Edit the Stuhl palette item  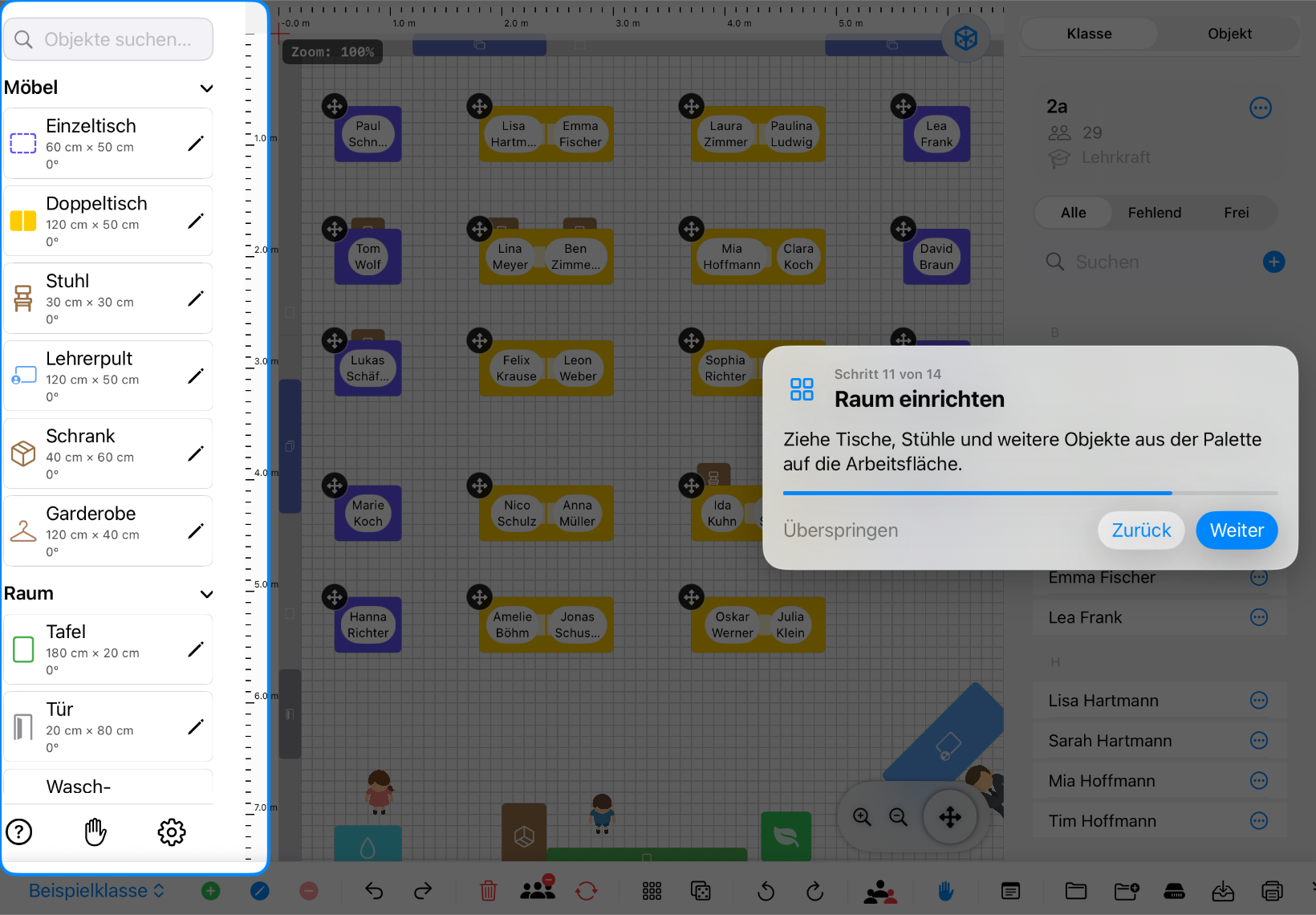click(196, 299)
